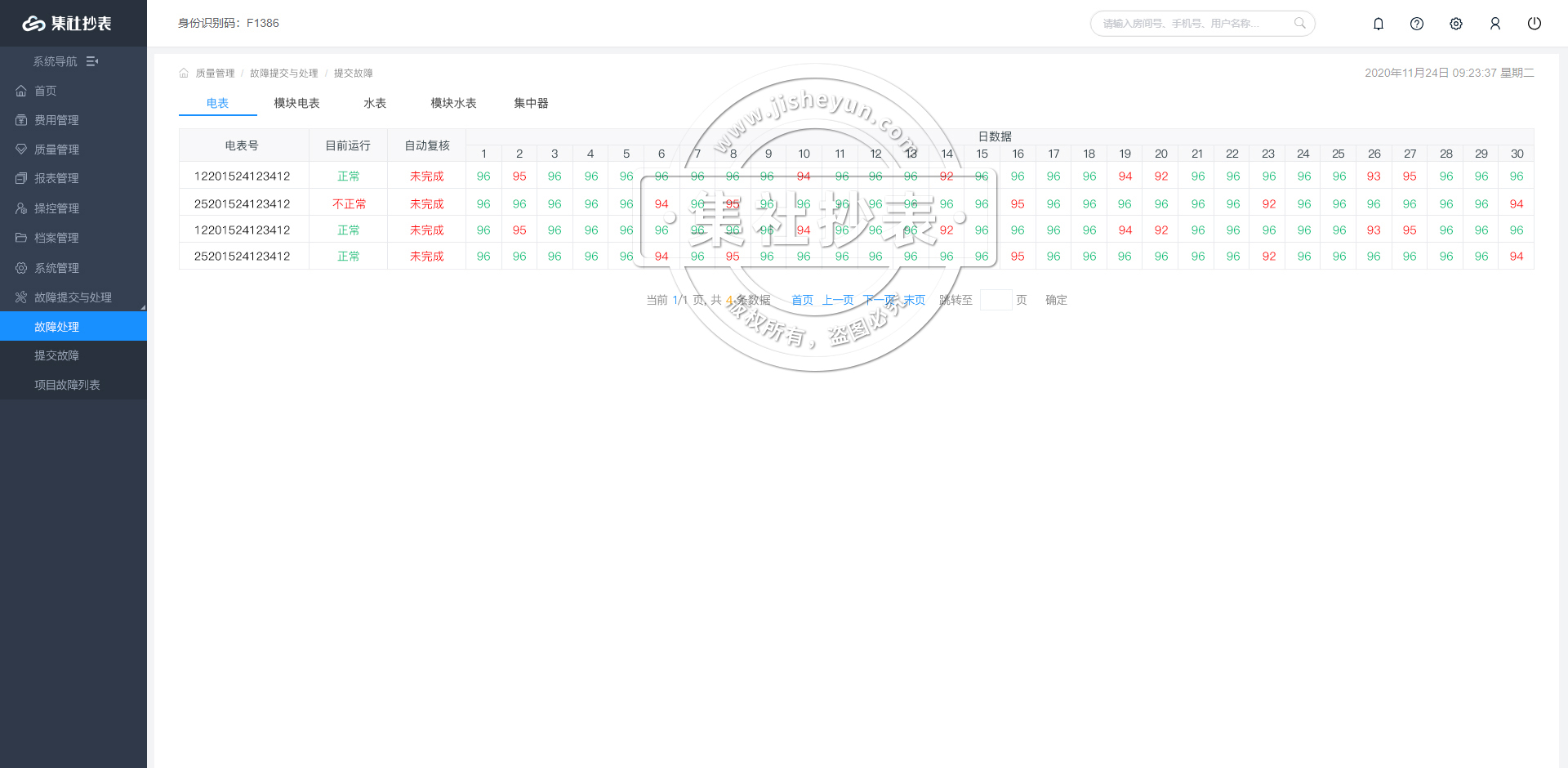Expand the 费用管理 sidebar menu
The height and width of the screenshot is (768, 1568).
point(56,120)
